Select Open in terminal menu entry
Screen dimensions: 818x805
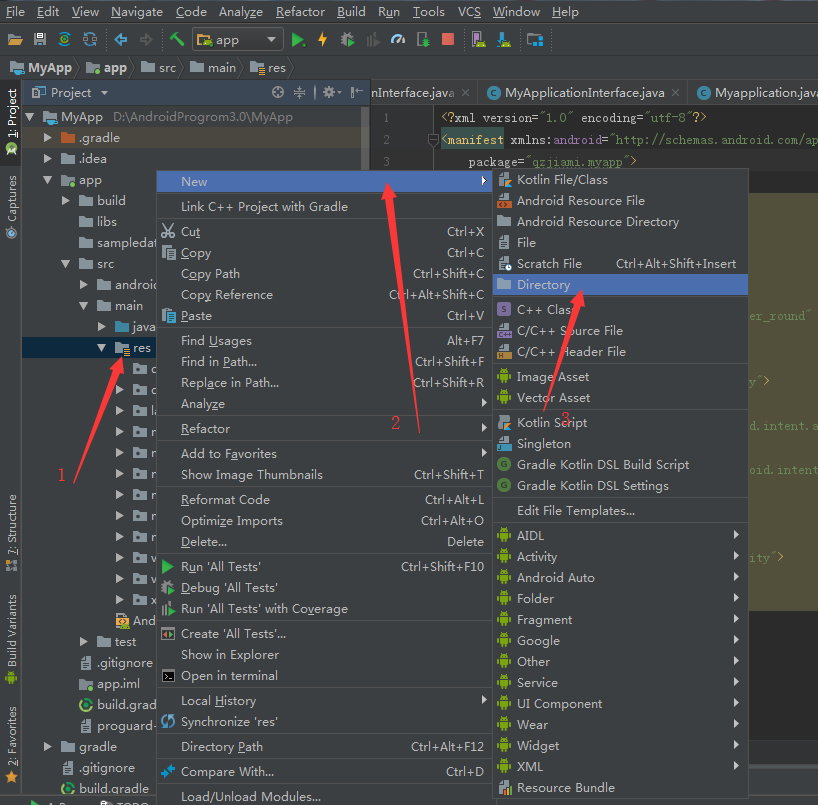click(x=324, y=676)
